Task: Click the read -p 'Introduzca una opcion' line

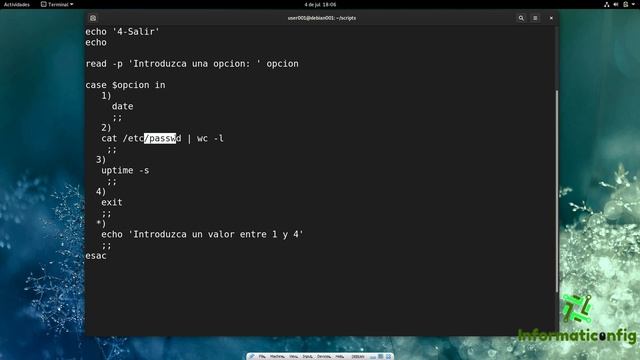Action: pyautogui.click(x=192, y=64)
